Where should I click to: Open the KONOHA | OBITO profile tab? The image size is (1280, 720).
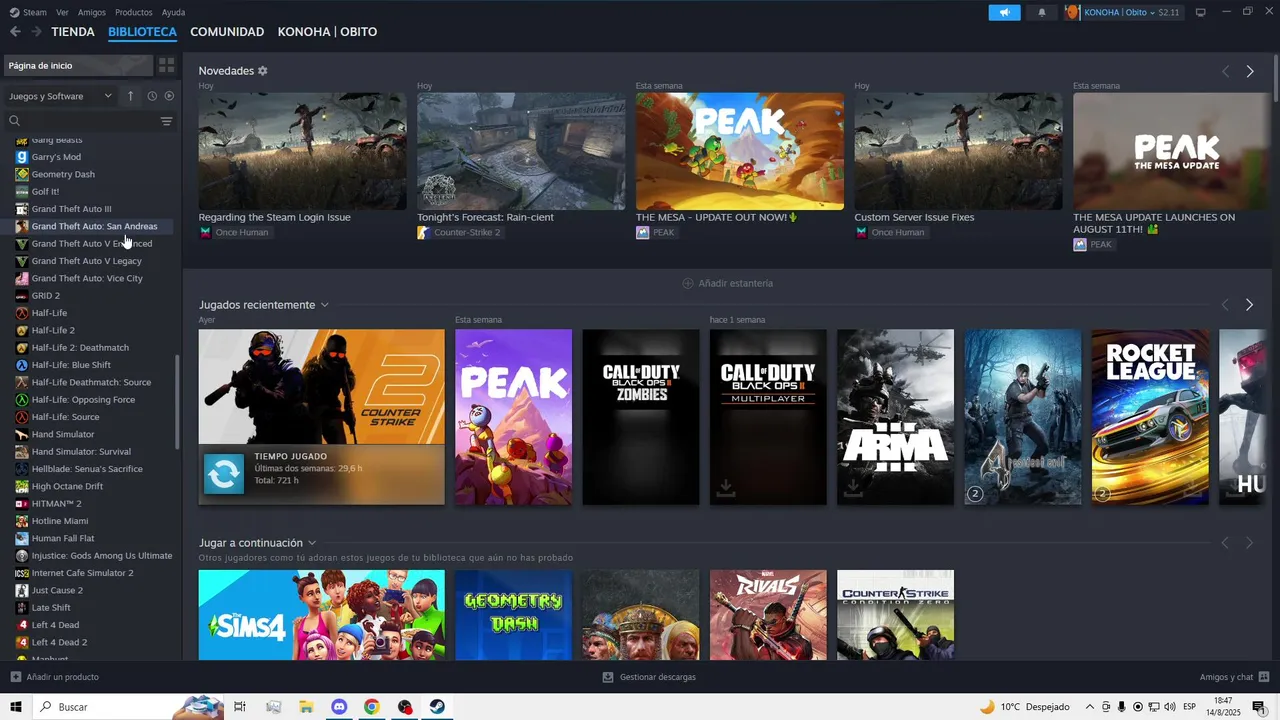point(327,32)
